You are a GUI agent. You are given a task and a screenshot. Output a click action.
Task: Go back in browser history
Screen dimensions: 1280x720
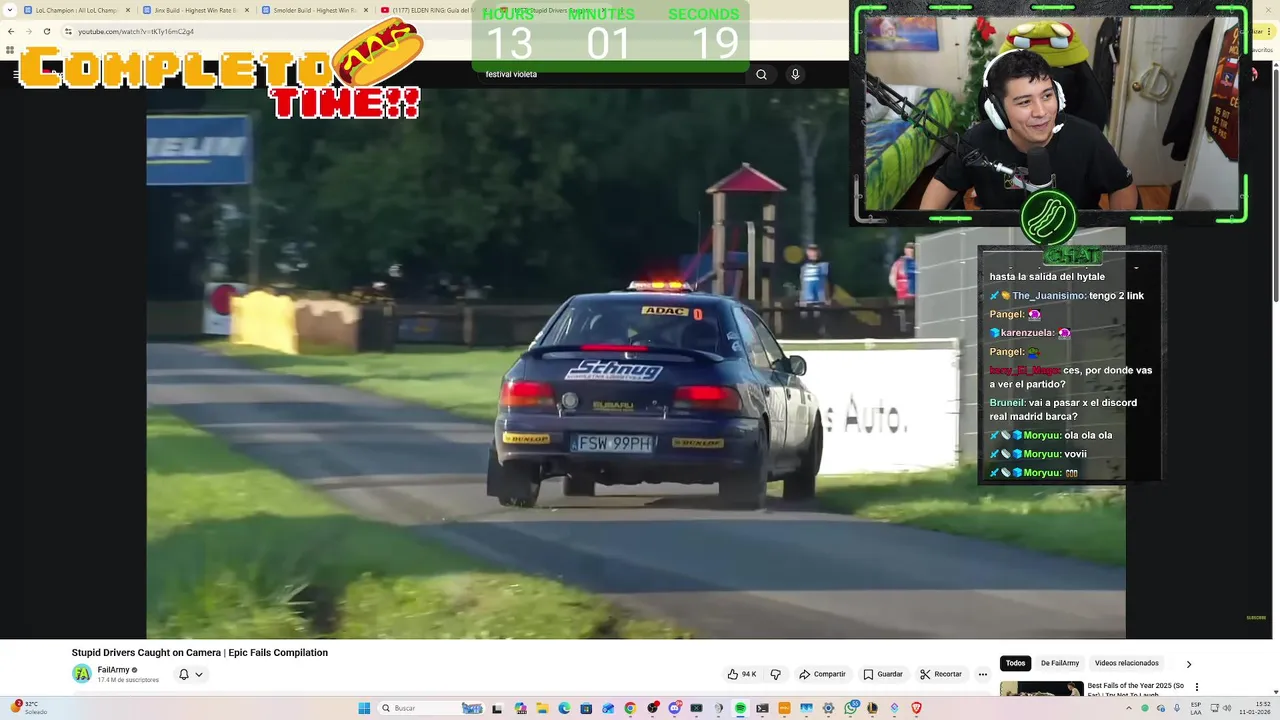11,31
